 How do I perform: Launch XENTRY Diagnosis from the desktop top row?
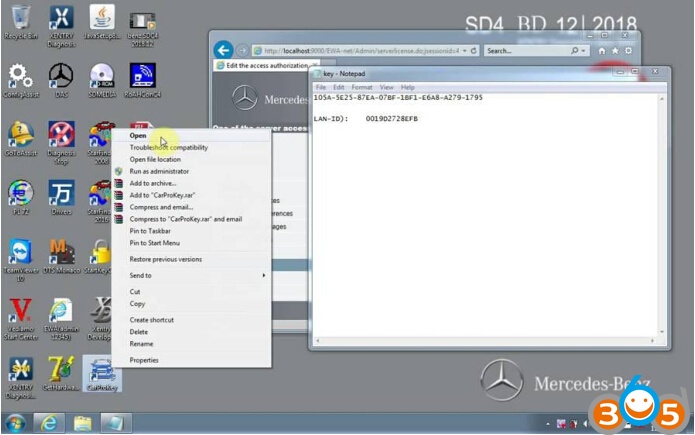61,26
